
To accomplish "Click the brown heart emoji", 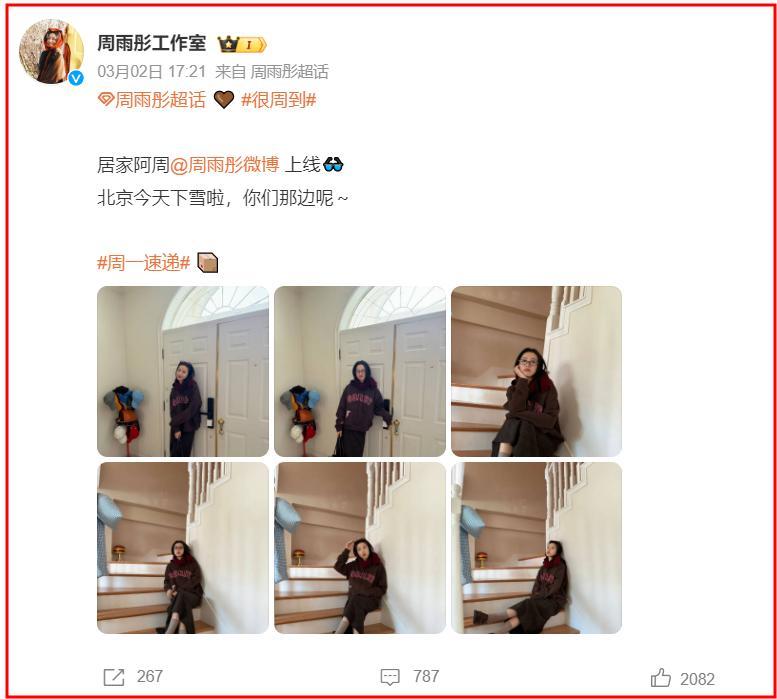I will (x=224, y=100).
